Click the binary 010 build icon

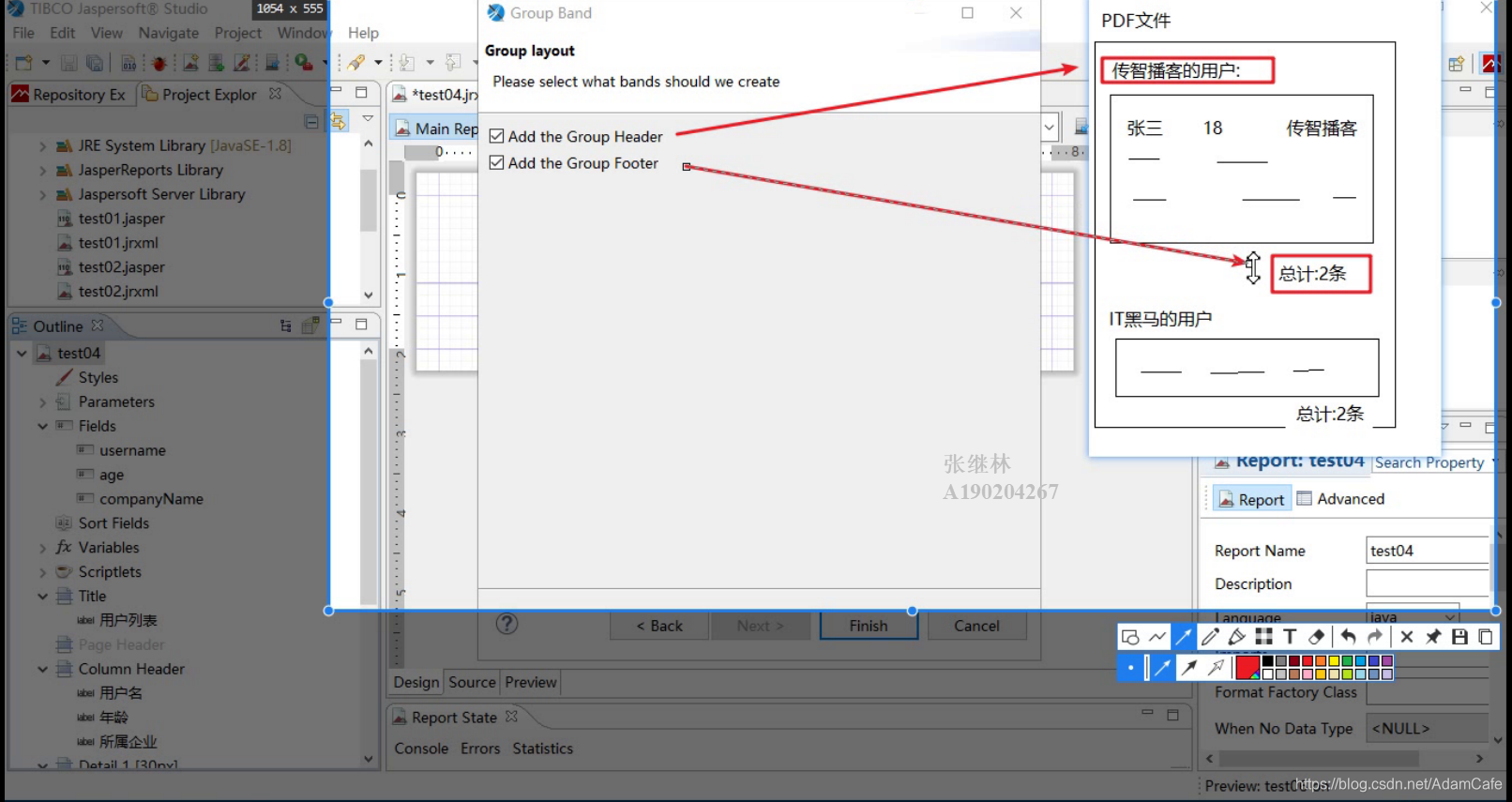129,63
